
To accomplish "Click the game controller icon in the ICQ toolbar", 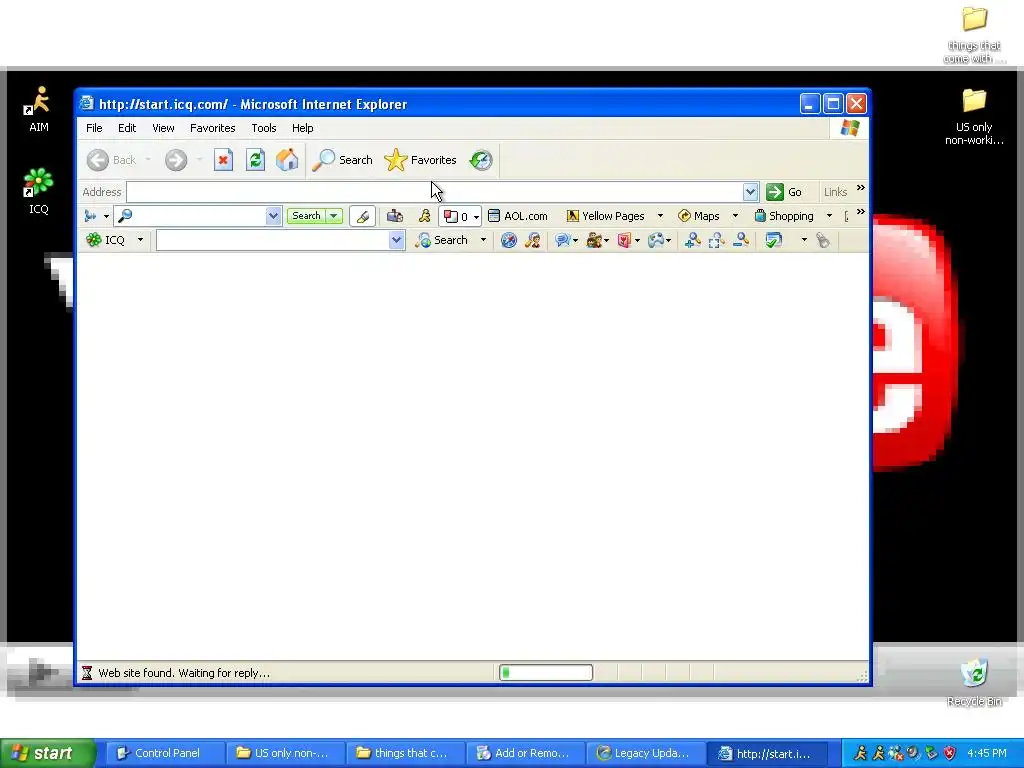I will (x=656, y=240).
